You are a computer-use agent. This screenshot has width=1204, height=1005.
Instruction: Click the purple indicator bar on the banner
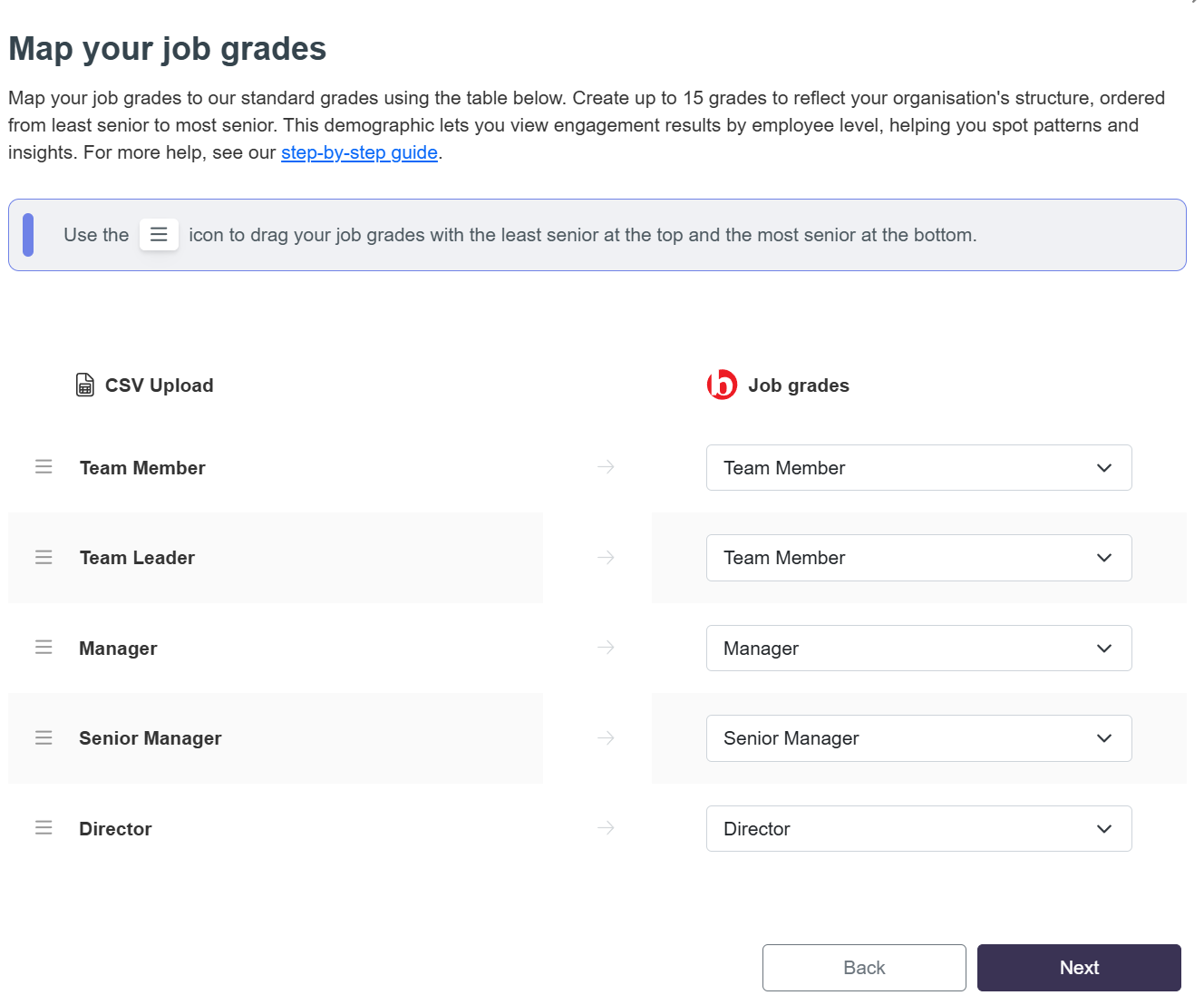coord(28,234)
